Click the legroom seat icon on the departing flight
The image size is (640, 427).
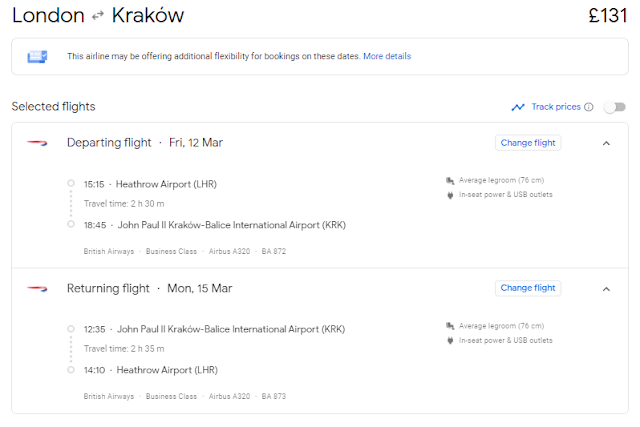click(x=450, y=181)
